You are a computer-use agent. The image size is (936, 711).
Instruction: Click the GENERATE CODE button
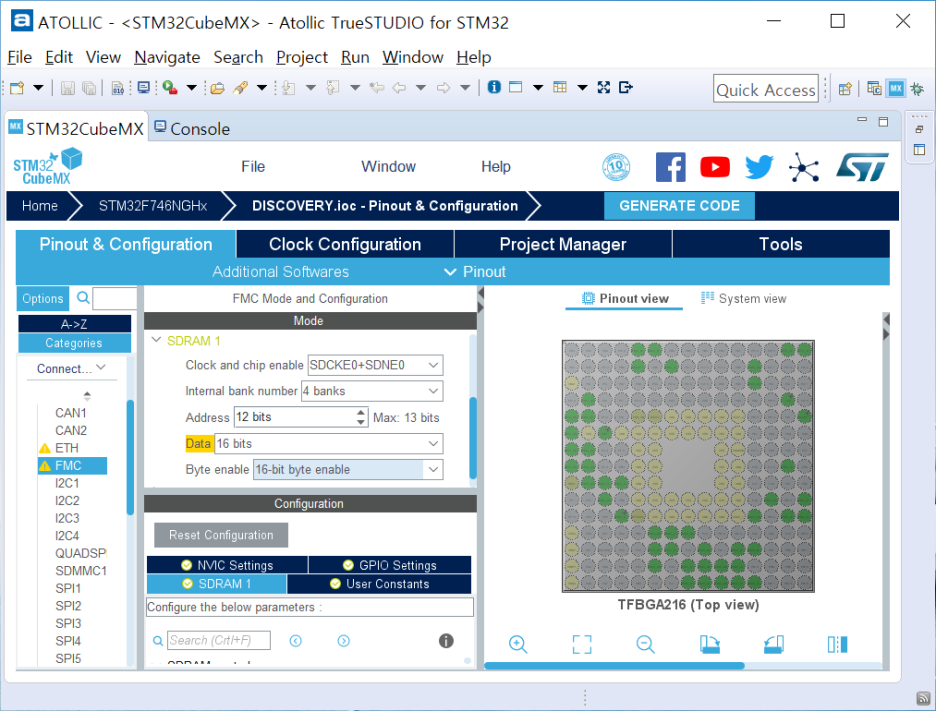[x=679, y=206]
